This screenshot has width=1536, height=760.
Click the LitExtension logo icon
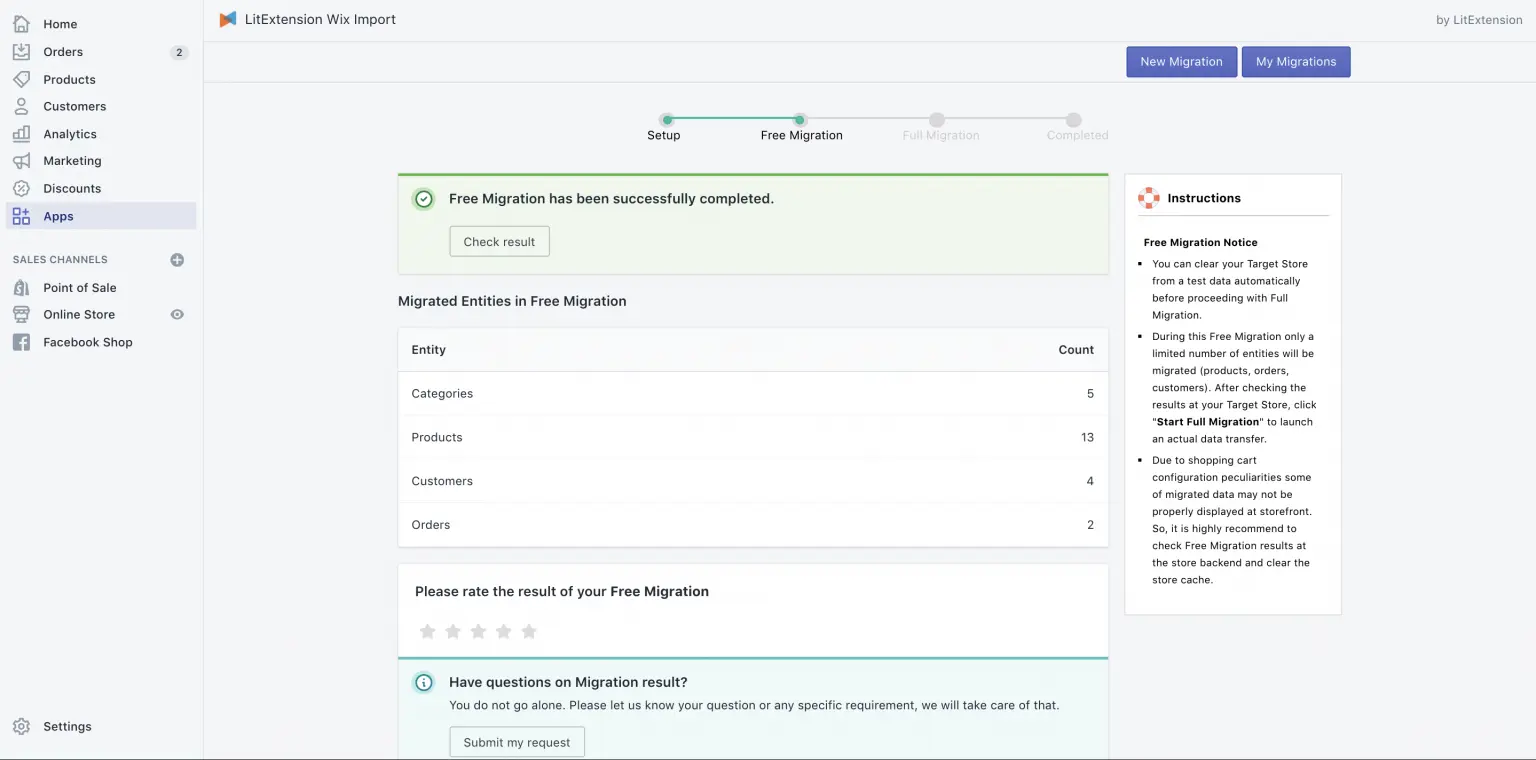click(x=228, y=19)
